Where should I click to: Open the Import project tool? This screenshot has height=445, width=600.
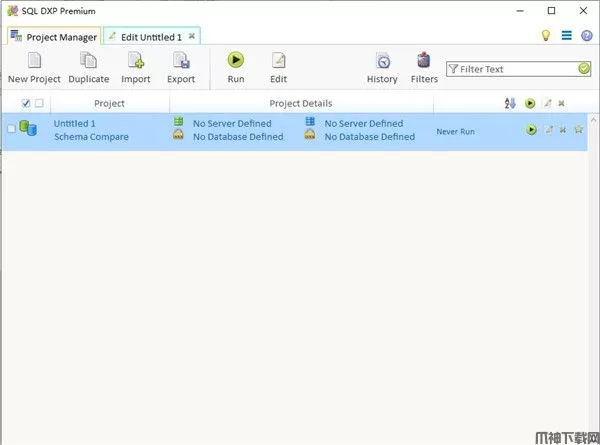click(135, 68)
